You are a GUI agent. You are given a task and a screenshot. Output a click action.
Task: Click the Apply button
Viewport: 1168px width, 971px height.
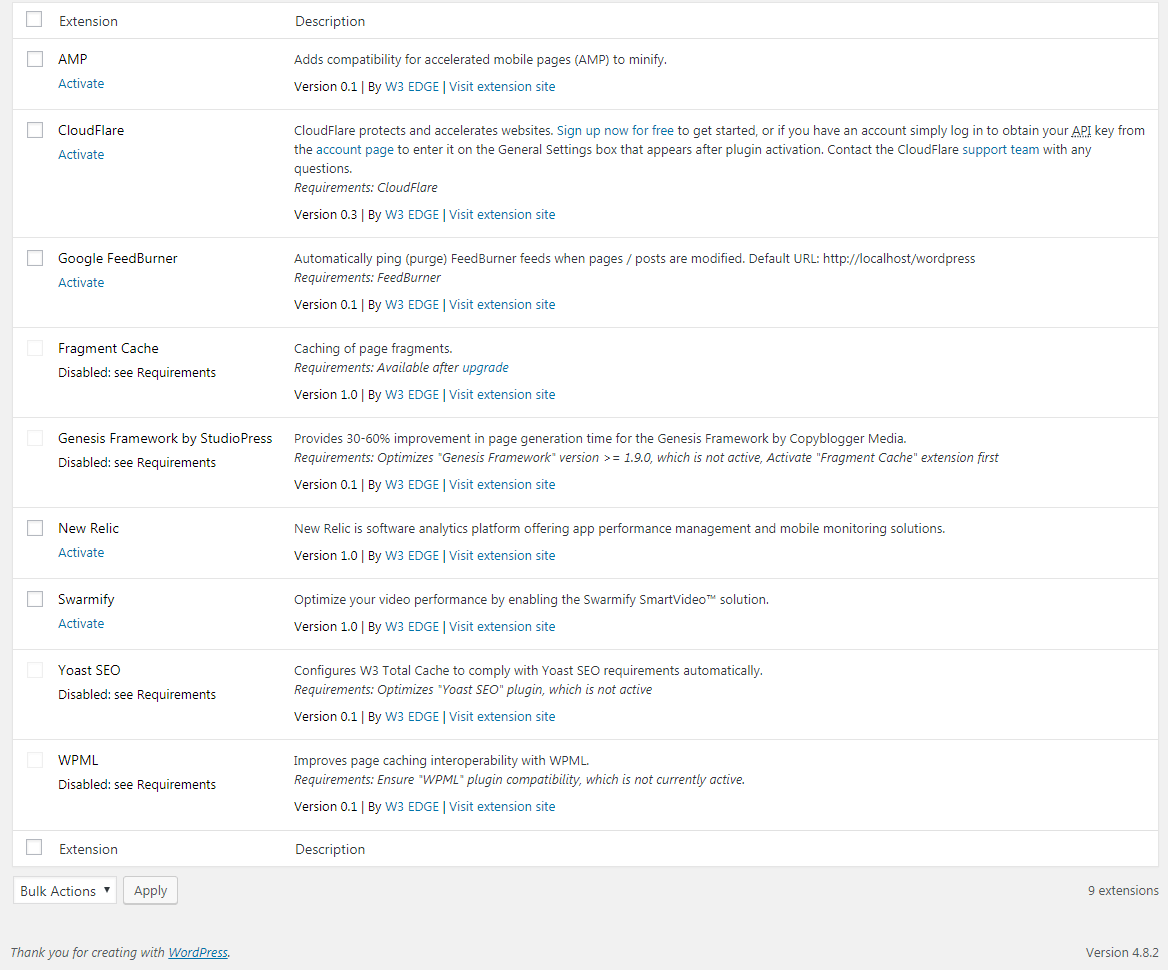pos(150,891)
